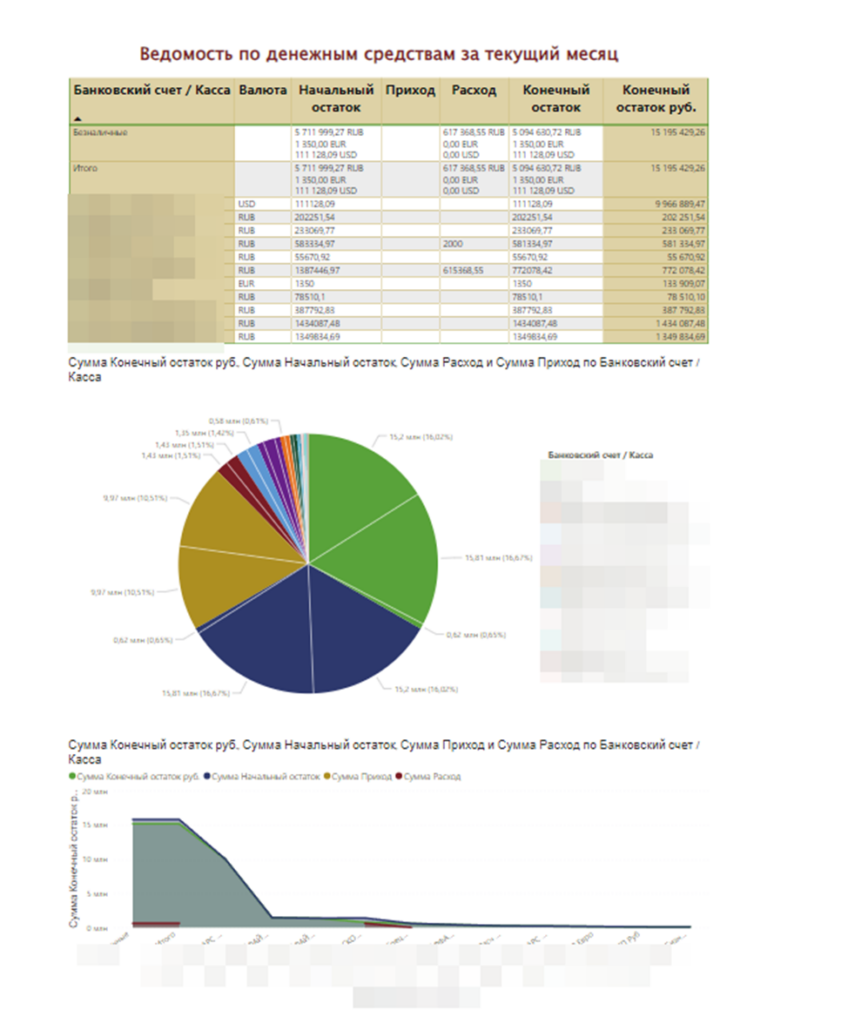
Task: Click green dot of Сумма Конечный остаток руб. legend
Action: tap(72, 776)
